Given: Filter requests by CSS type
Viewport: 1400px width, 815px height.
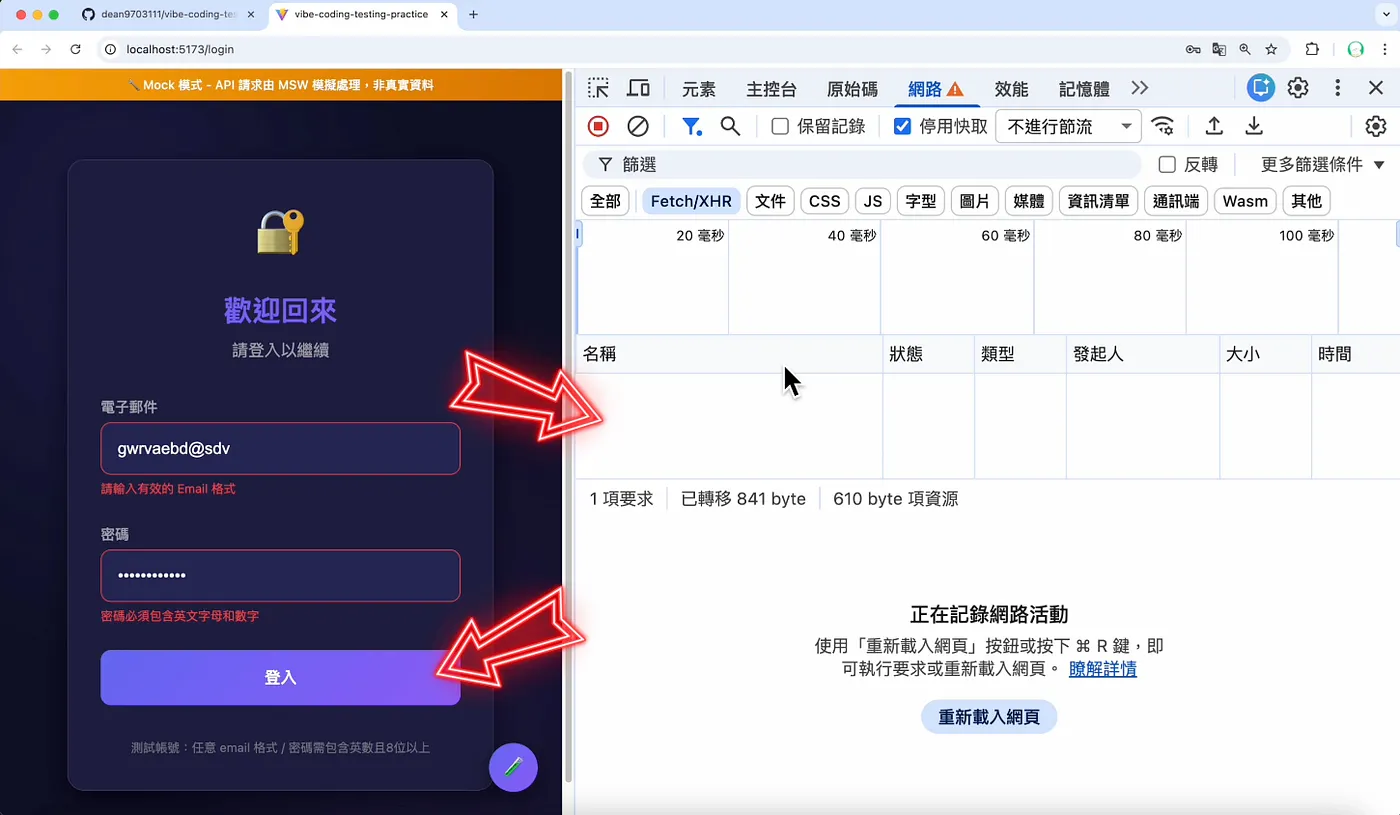Looking at the screenshot, I should tap(824, 201).
